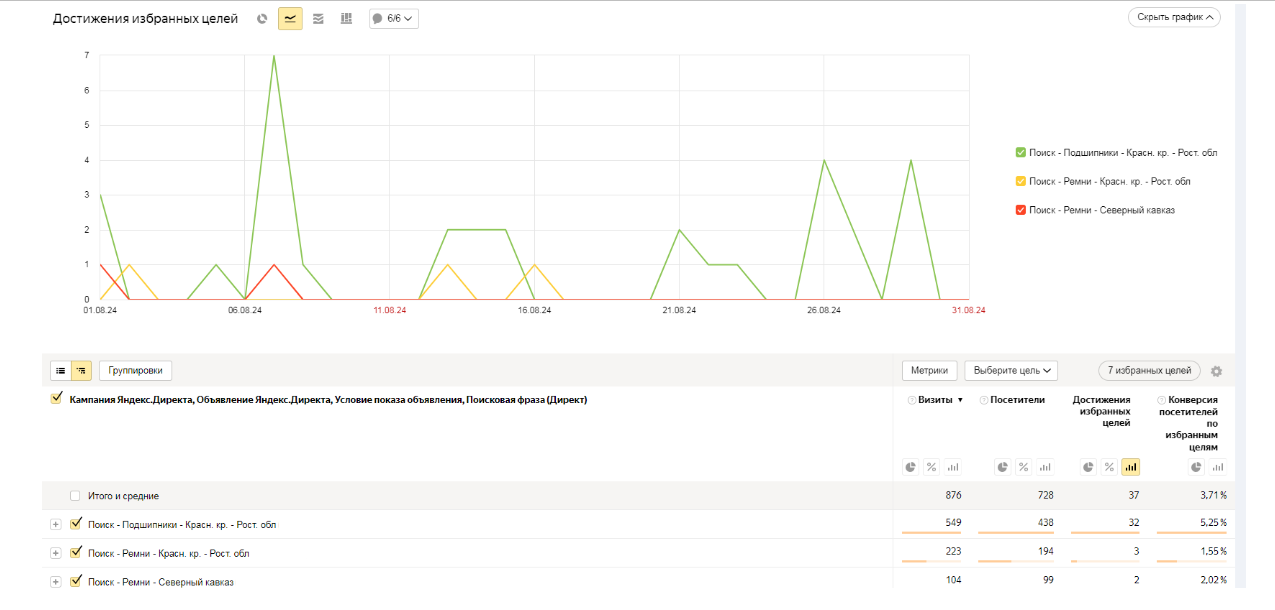The width and height of the screenshot is (1275, 610).
Task: Toggle Подшипники series in chart legend
Action: point(1021,153)
